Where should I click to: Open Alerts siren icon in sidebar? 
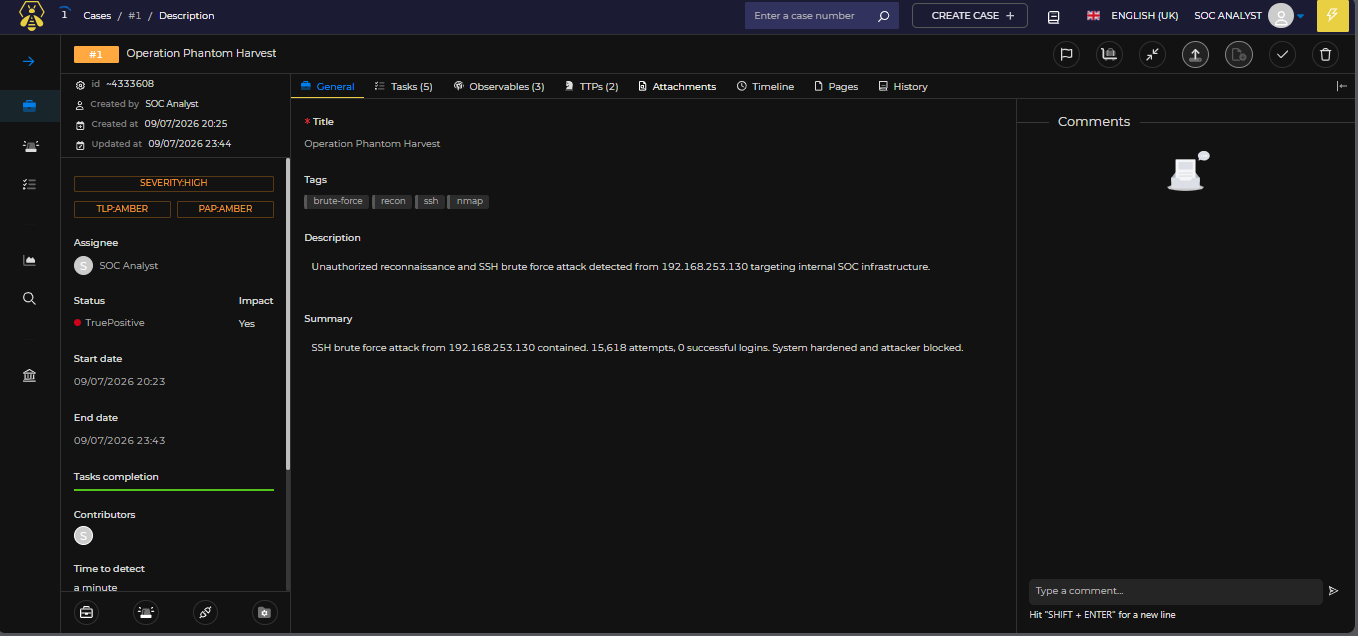coord(30,146)
